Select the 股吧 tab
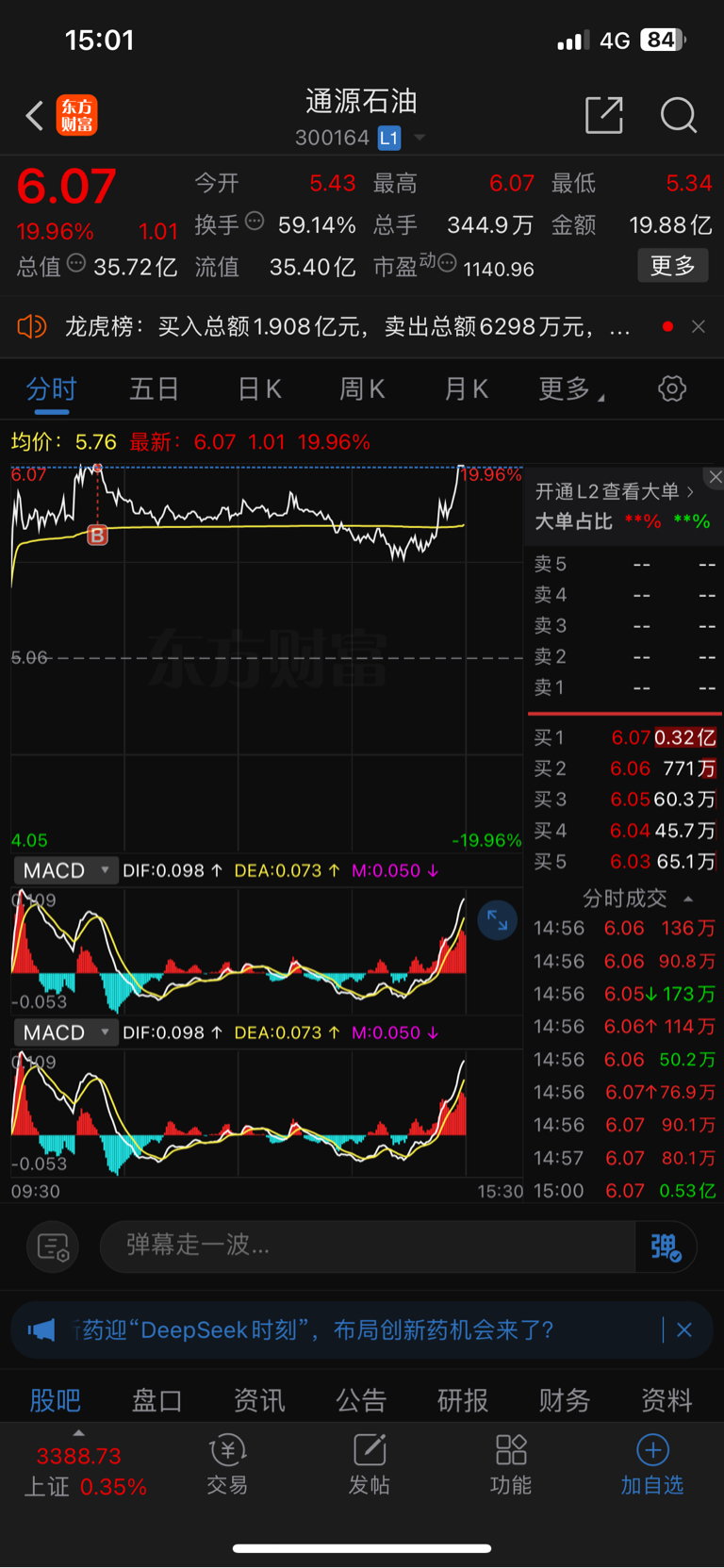This screenshot has width=724, height=1568. click(56, 1400)
